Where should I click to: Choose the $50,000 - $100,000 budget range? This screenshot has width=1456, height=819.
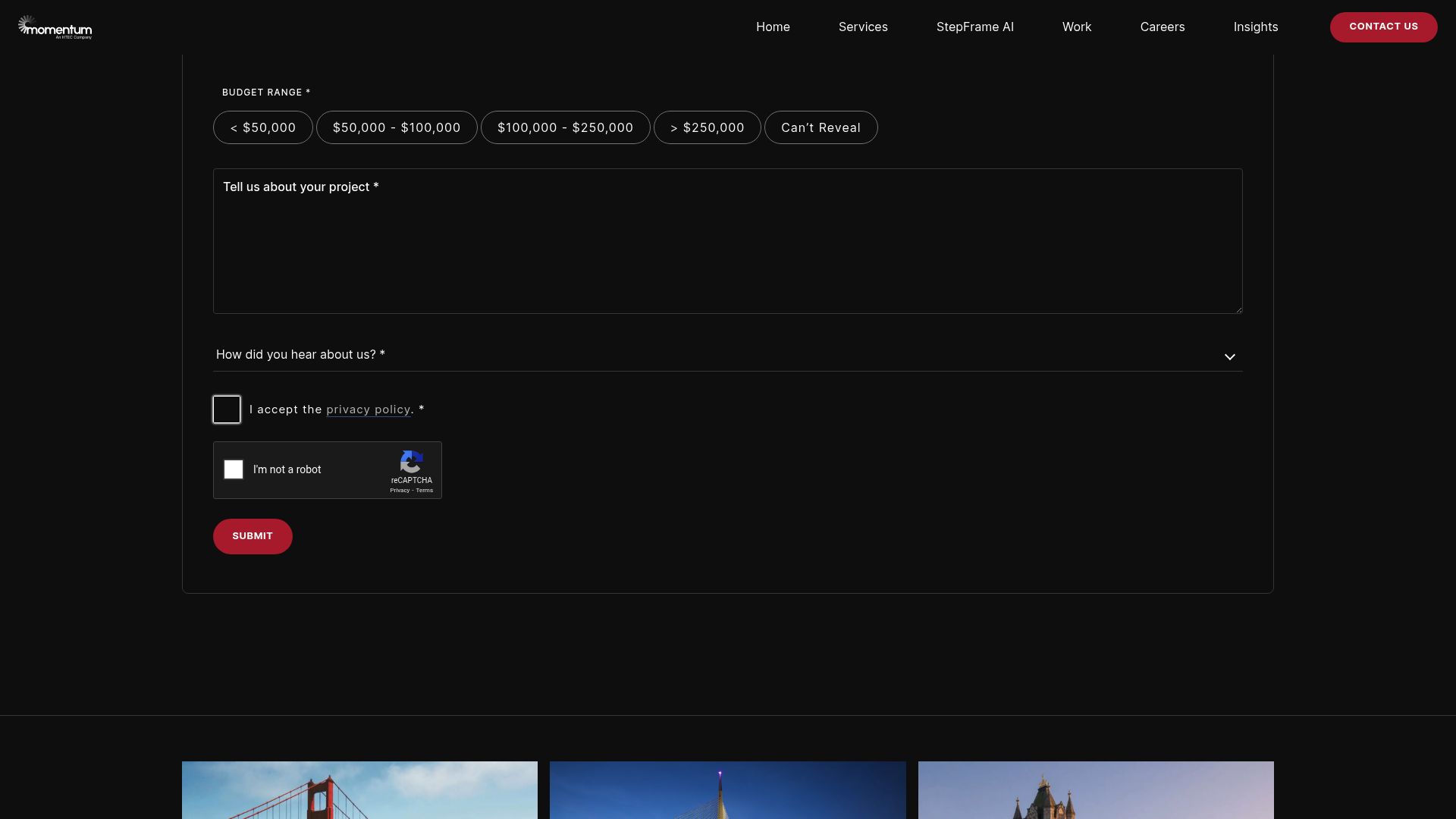(x=397, y=127)
